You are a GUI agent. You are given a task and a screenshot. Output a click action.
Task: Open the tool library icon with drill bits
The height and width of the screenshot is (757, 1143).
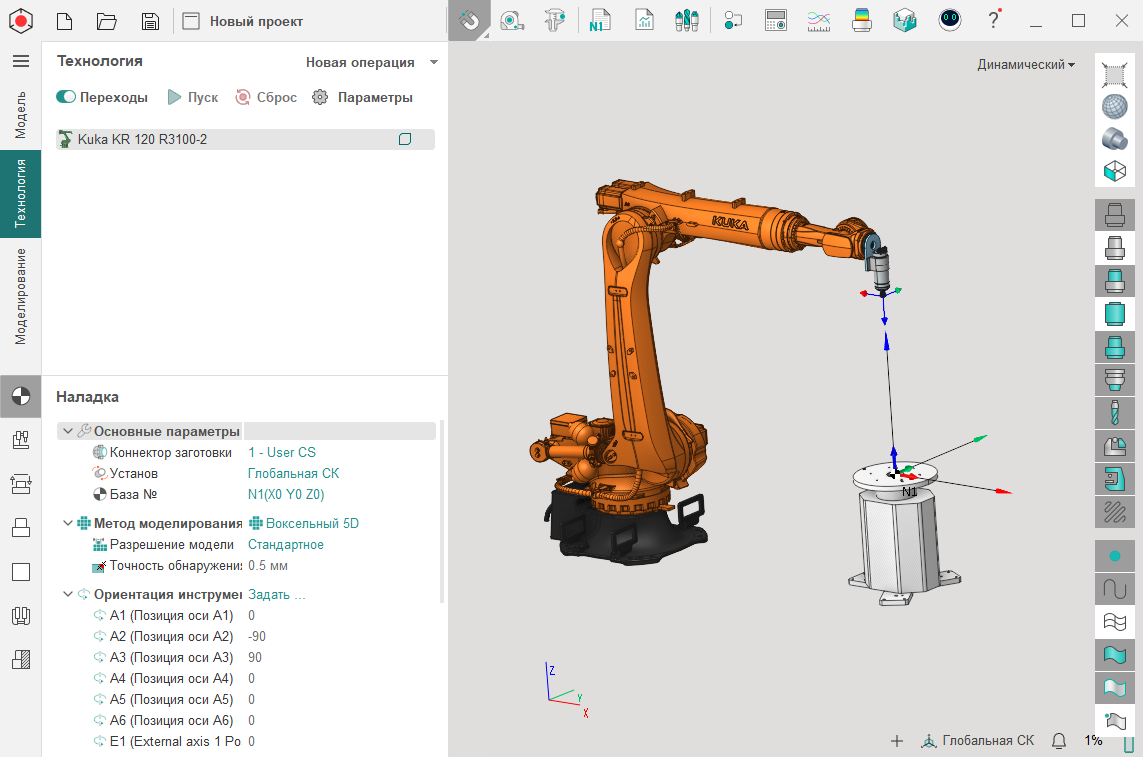[x=686, y=20]
